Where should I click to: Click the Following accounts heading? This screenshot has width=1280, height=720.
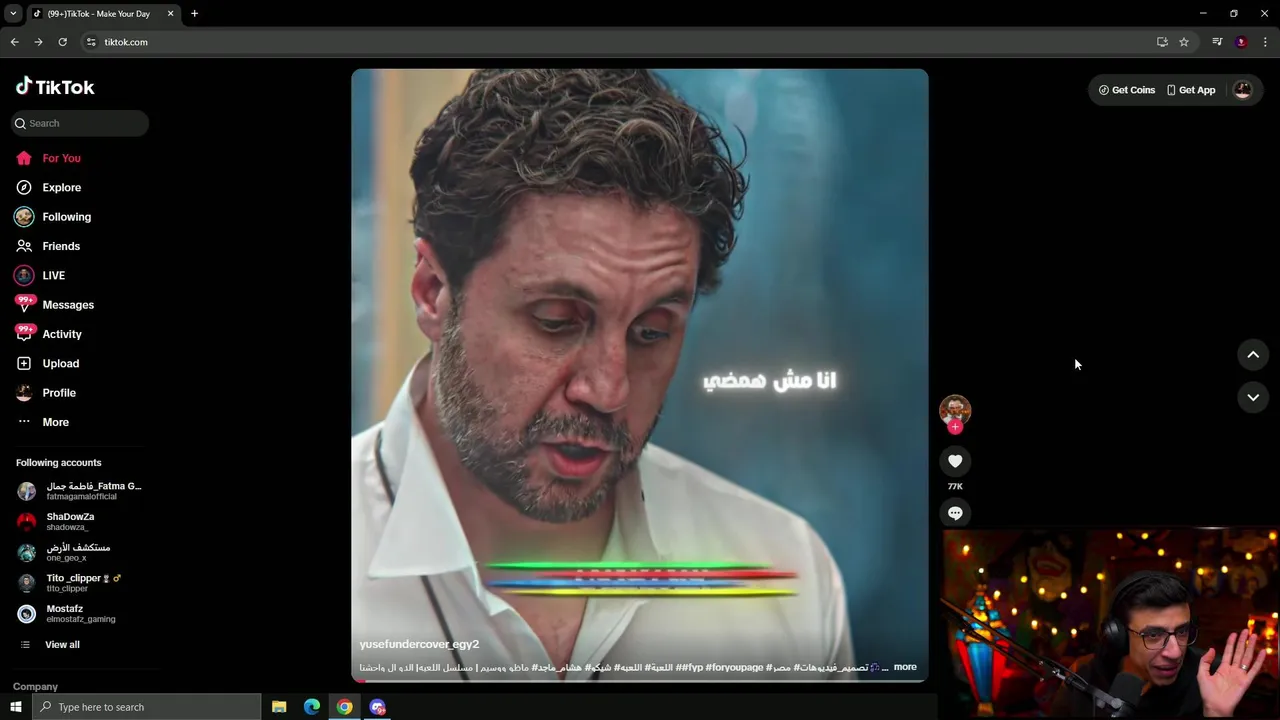point(58,463)
